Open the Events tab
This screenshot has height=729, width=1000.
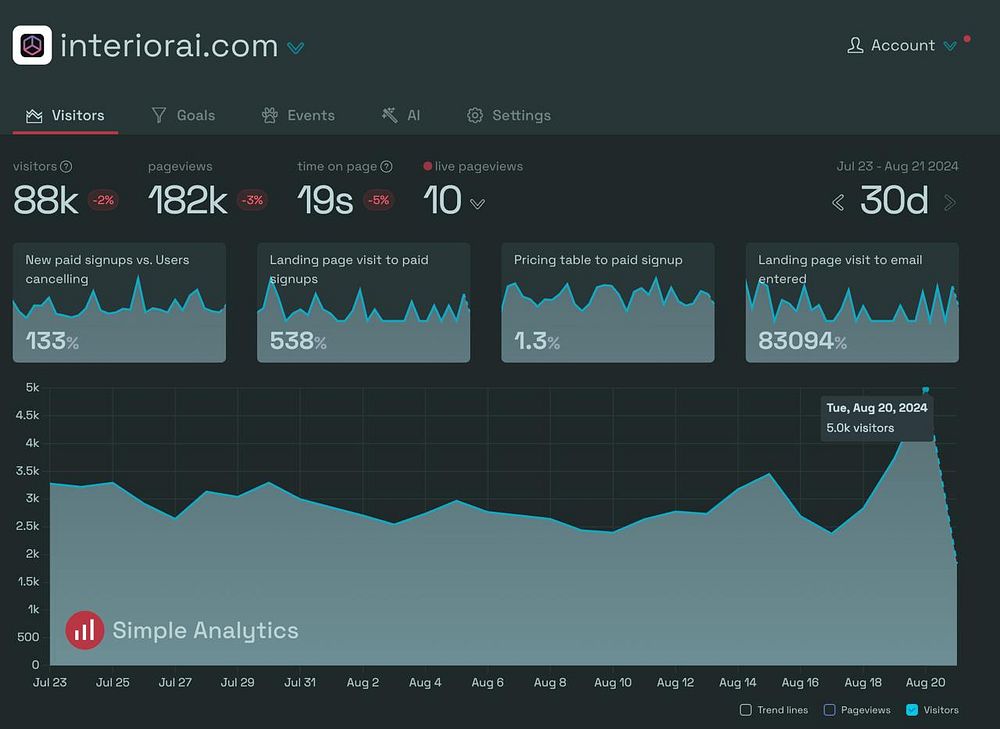click(x=298, y=115)
